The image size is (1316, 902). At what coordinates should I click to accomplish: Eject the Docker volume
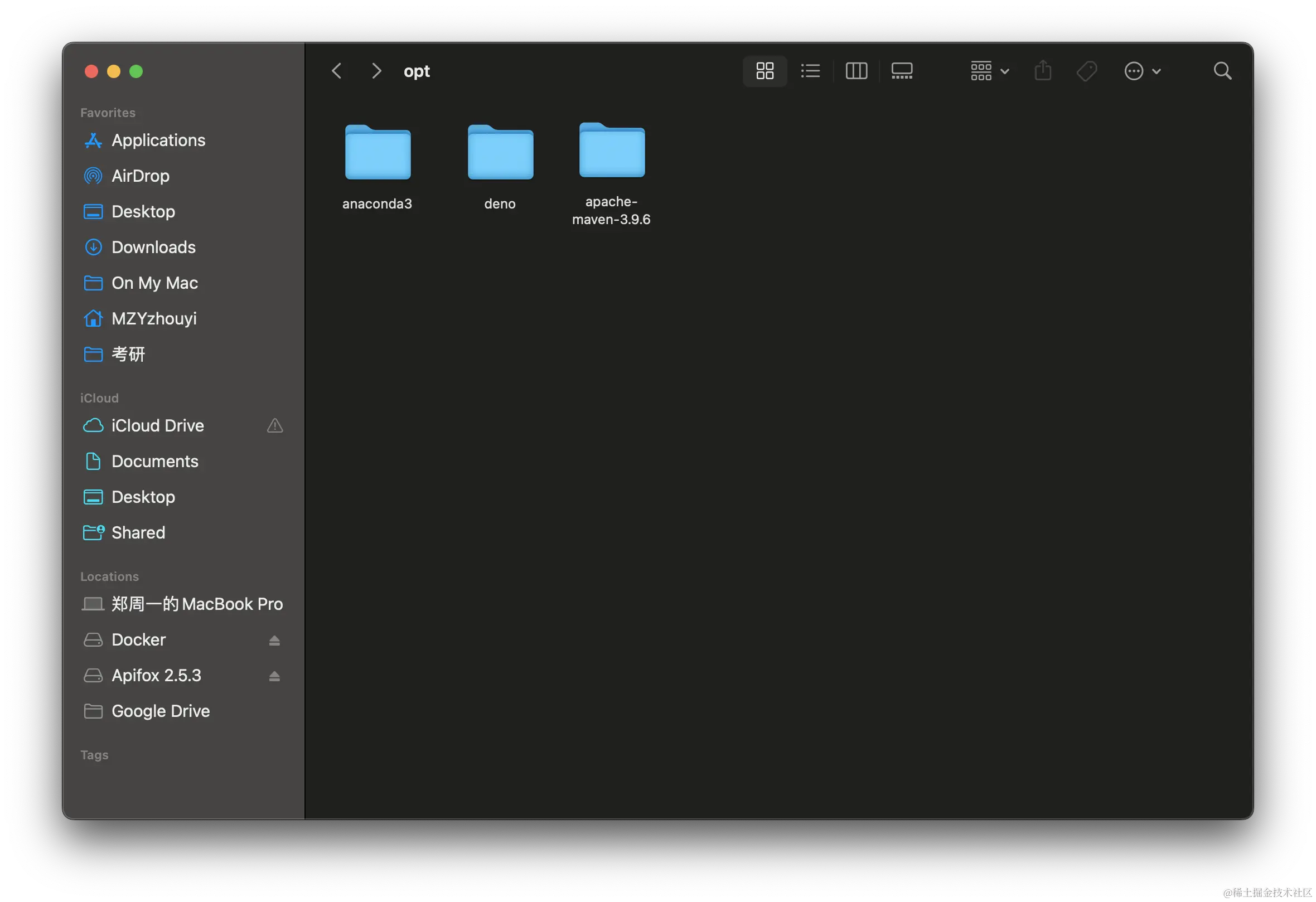coord(274,641)
